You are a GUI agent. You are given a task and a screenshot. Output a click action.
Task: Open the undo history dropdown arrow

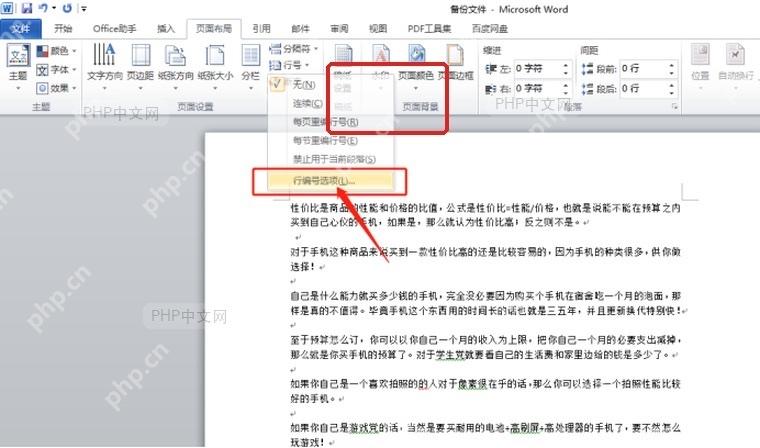coord(53,8)
